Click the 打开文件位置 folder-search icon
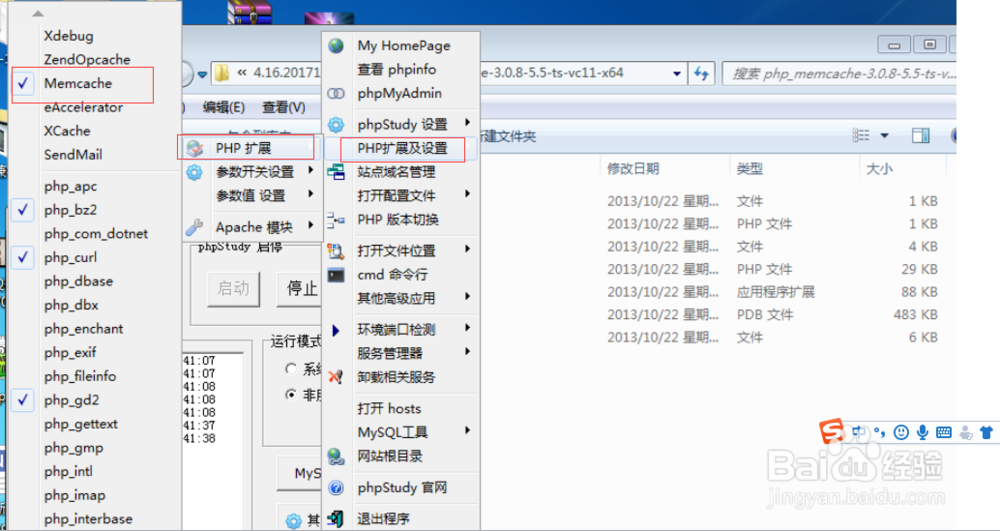Viewport: 1000px width, 531px height. [336, 251]
